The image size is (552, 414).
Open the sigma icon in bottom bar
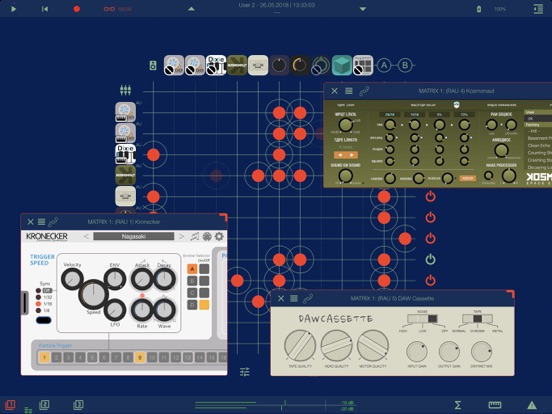click(458, 405)
